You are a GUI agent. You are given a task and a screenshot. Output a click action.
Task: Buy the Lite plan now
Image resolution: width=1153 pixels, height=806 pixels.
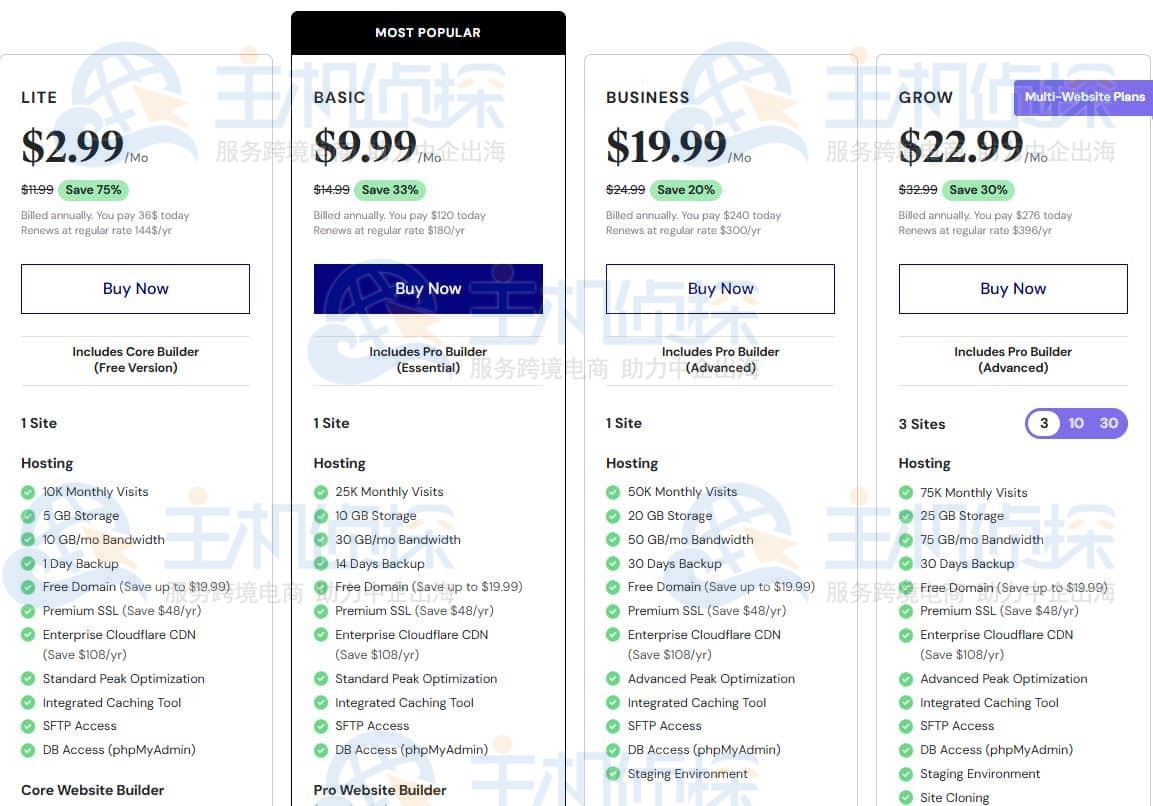[x=135, y=289]
